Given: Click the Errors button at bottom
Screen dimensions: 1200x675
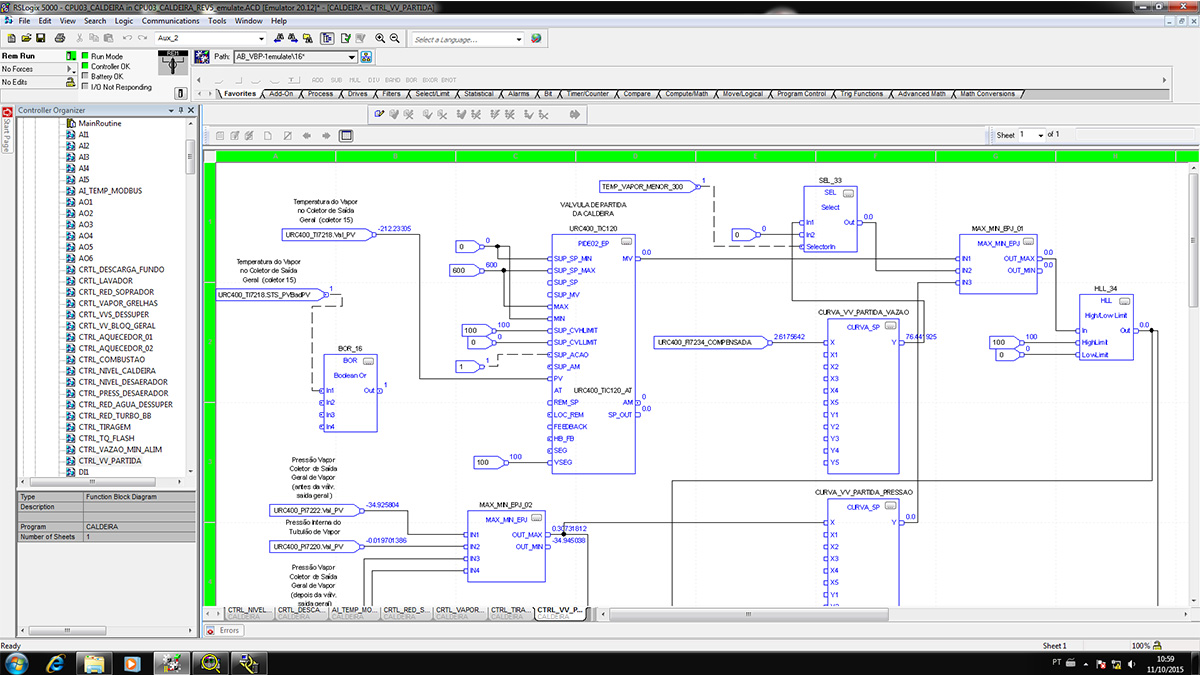Looking at the screenshot, I should (x=224, y=630).
